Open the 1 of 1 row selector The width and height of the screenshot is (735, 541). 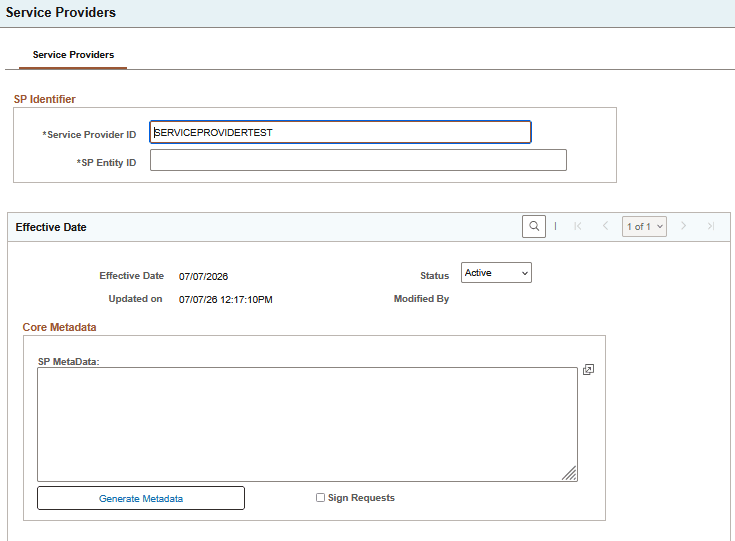[x=644, y=226]
